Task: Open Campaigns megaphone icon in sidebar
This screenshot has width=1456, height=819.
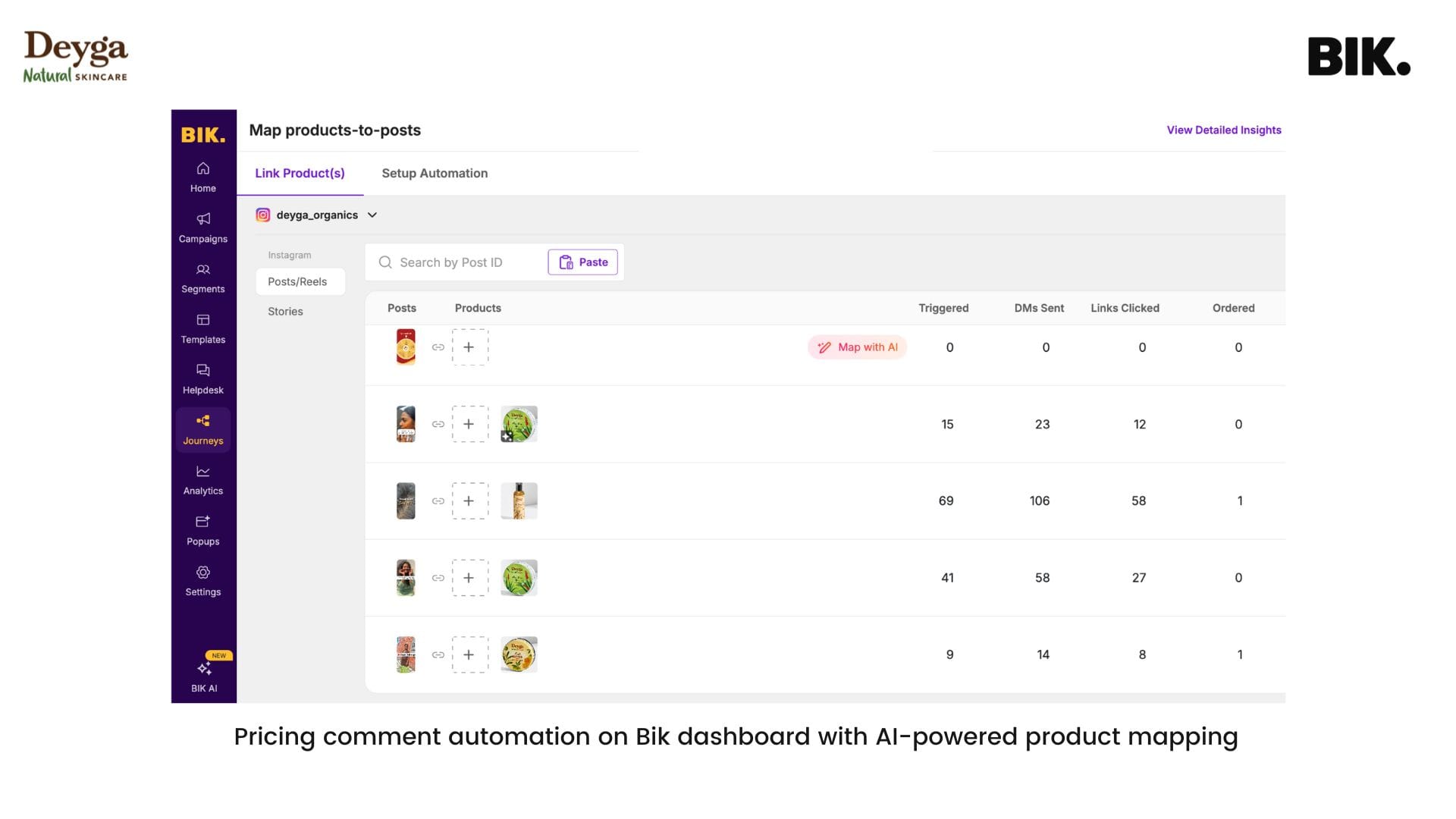Action: [x=203, y=219]
